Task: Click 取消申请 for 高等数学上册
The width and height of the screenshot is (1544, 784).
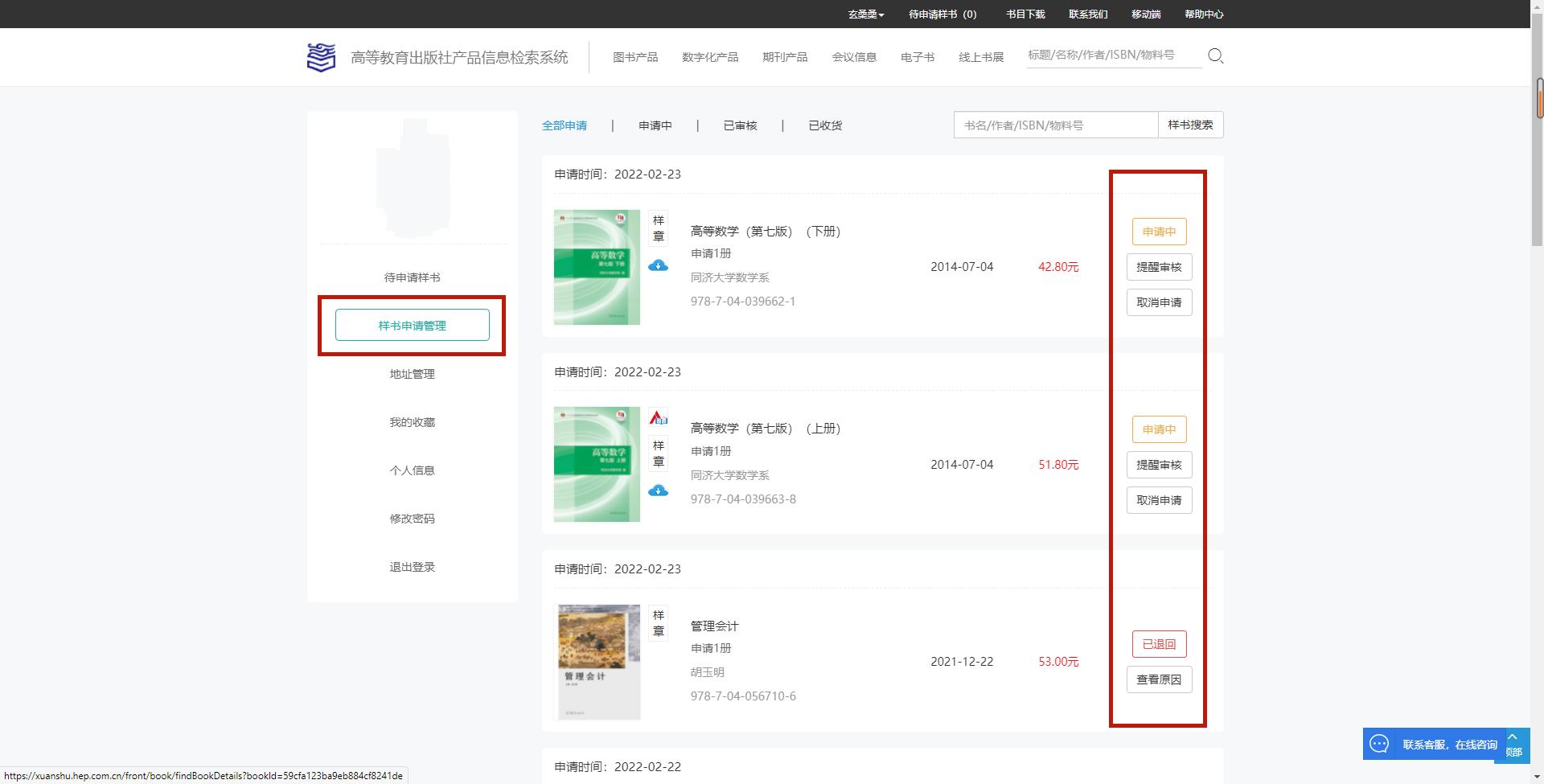Action: coord(1159,500)
